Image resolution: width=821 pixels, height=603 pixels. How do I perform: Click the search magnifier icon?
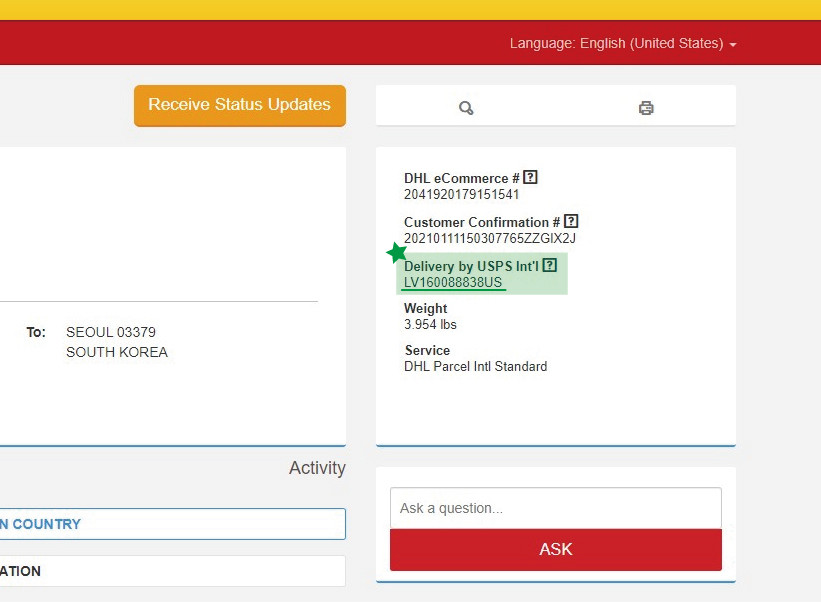[466, 108]
